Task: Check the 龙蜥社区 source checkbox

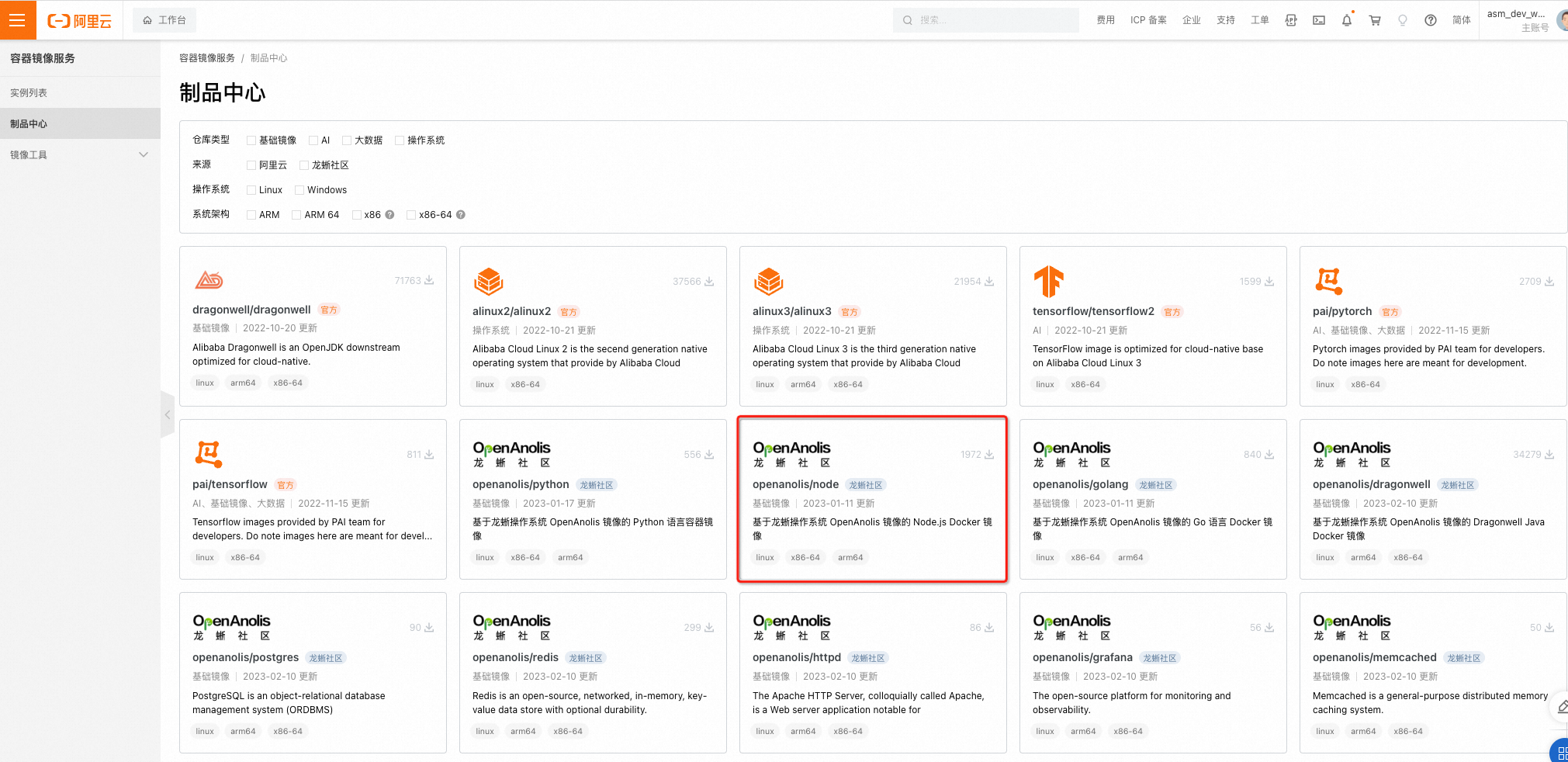Action: click(304, 165)
